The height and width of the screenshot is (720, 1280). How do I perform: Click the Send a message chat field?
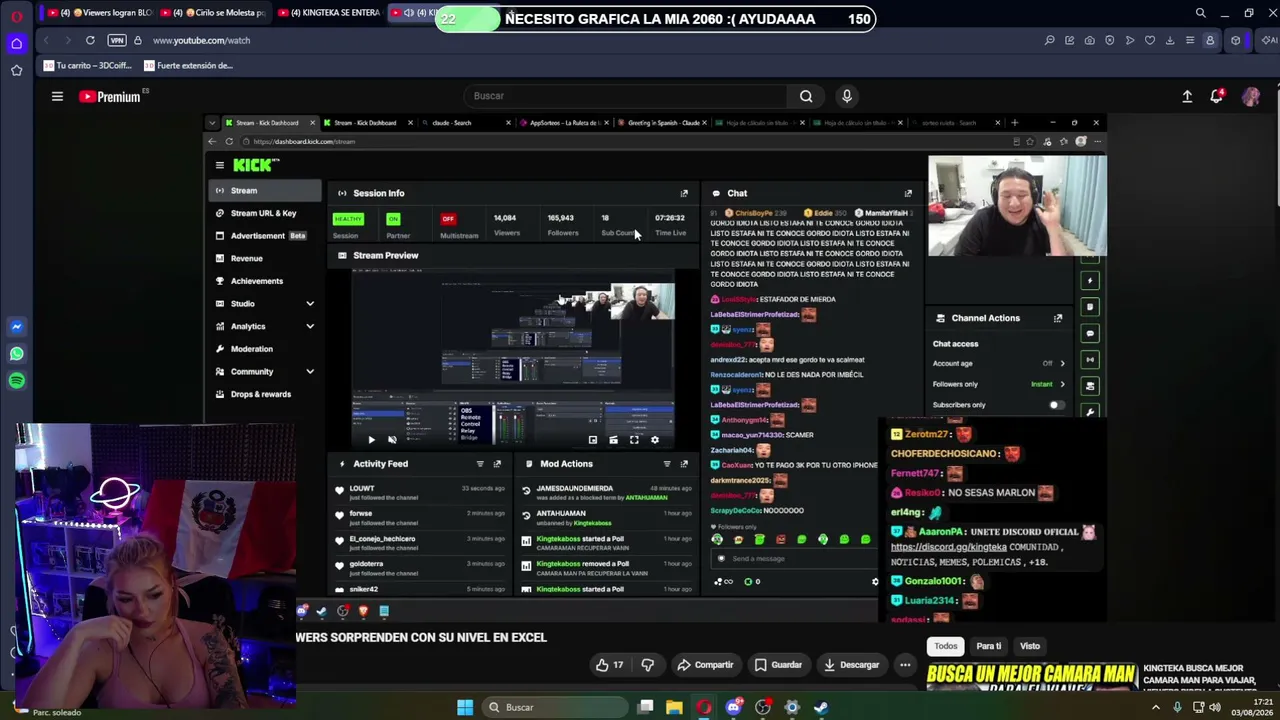pos(795,559)
